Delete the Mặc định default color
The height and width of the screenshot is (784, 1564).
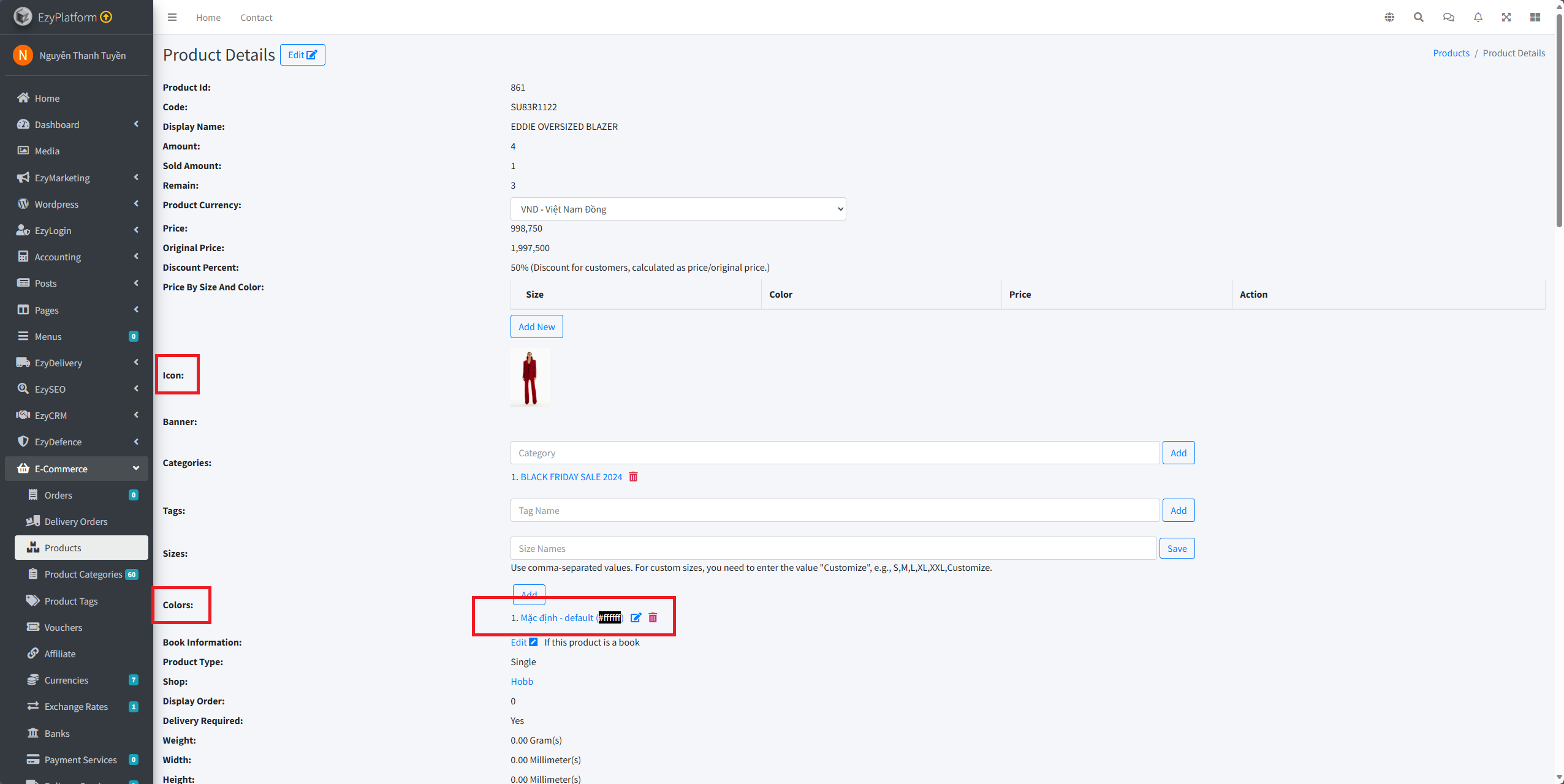(x=653, y=617)
